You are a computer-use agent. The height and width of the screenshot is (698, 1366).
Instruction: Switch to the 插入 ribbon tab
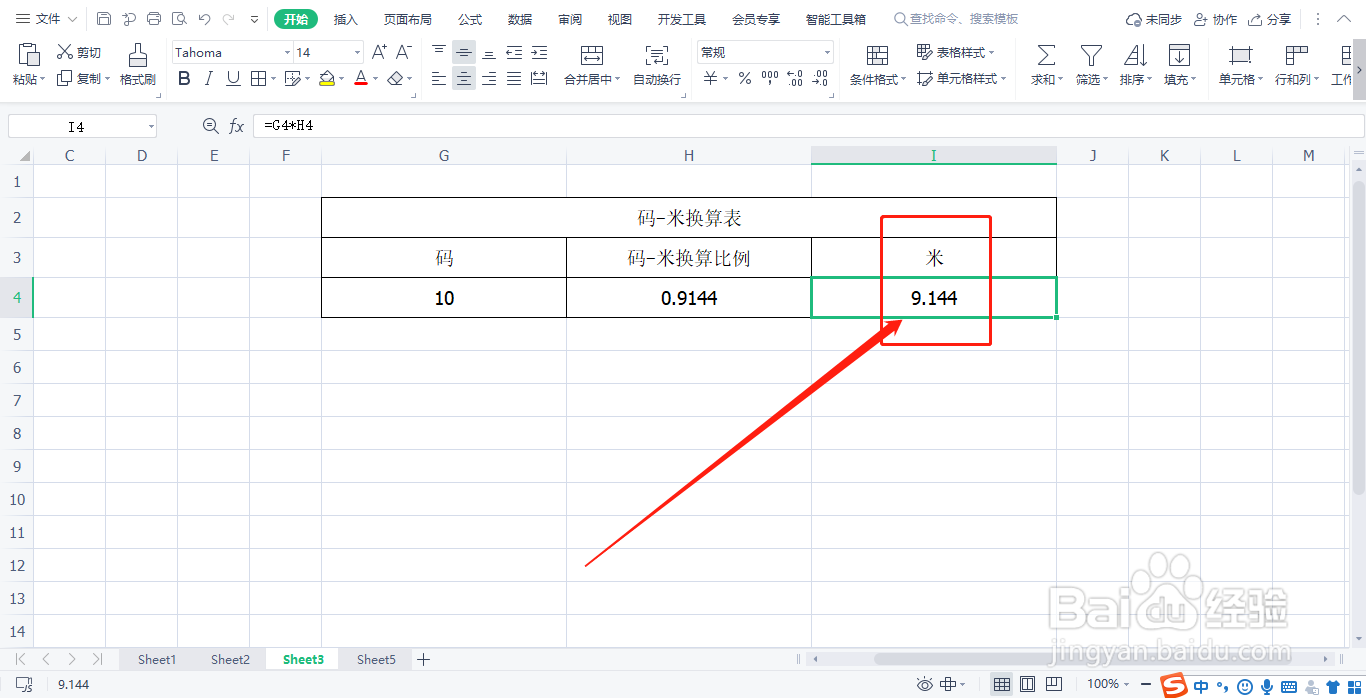point(345,18)
